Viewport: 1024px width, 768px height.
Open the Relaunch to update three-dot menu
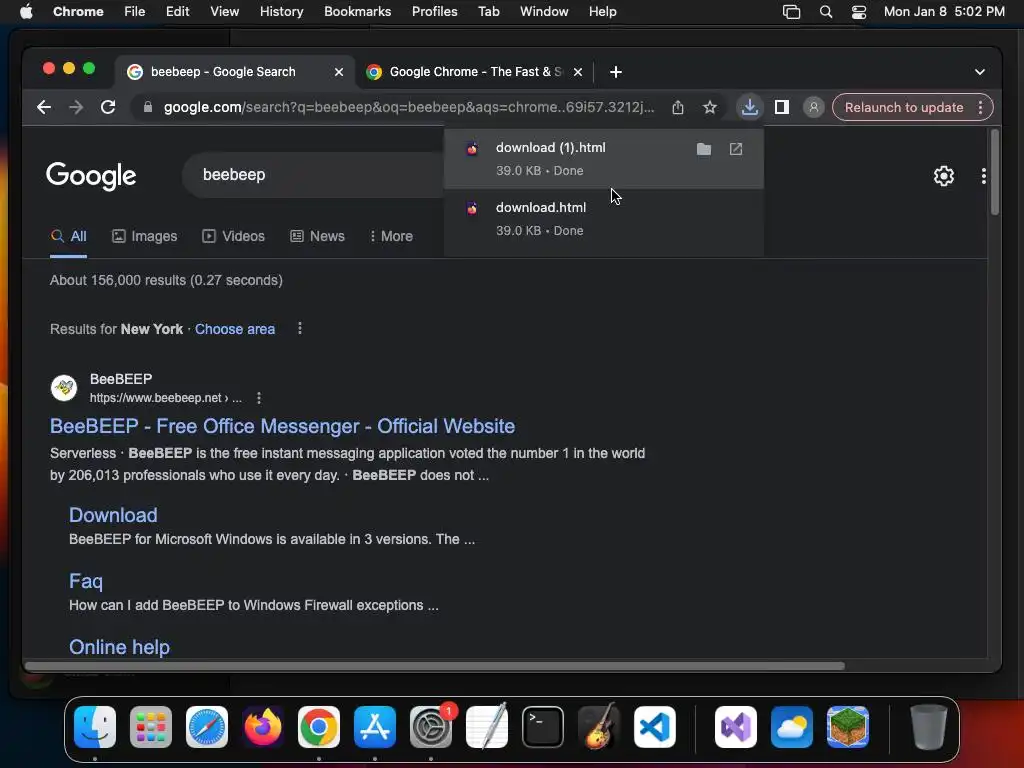[980, 107]
